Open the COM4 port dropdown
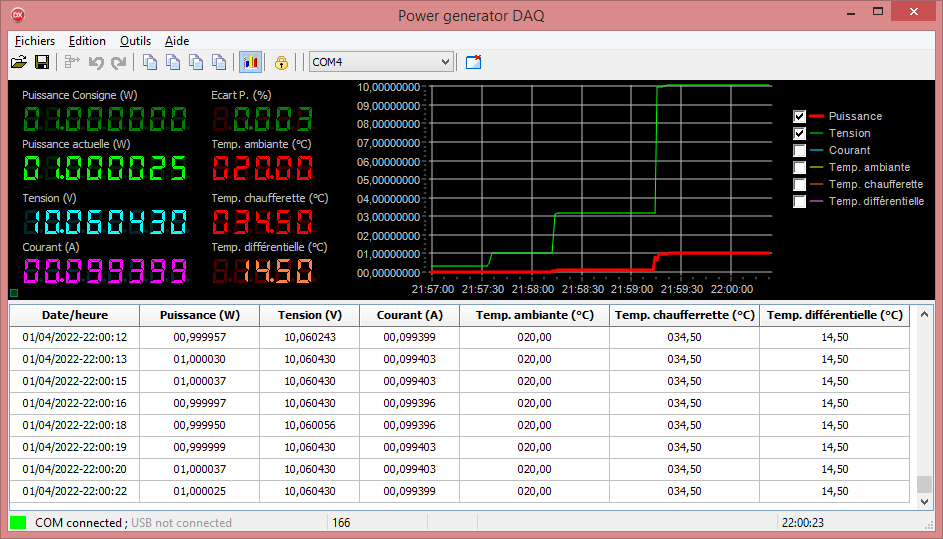Screen dimensions: 943x539 click(x=381, y=62)
